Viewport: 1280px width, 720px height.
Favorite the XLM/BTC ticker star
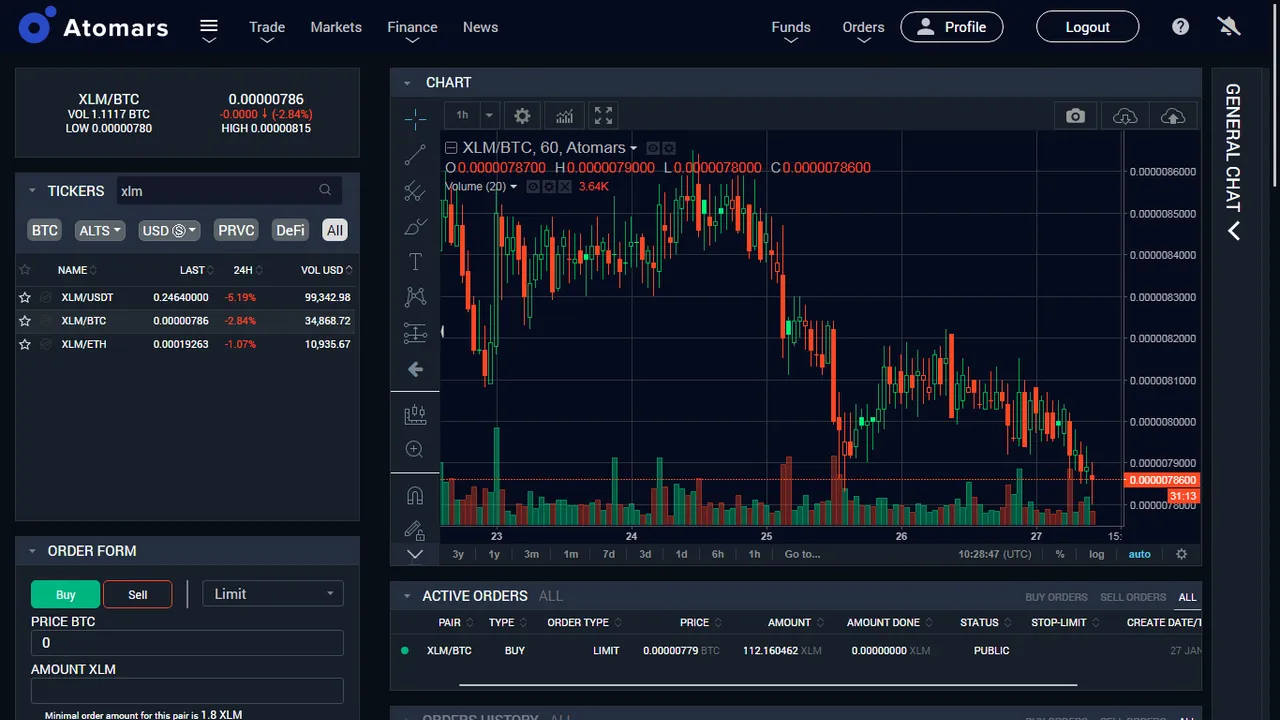[25, 321]
